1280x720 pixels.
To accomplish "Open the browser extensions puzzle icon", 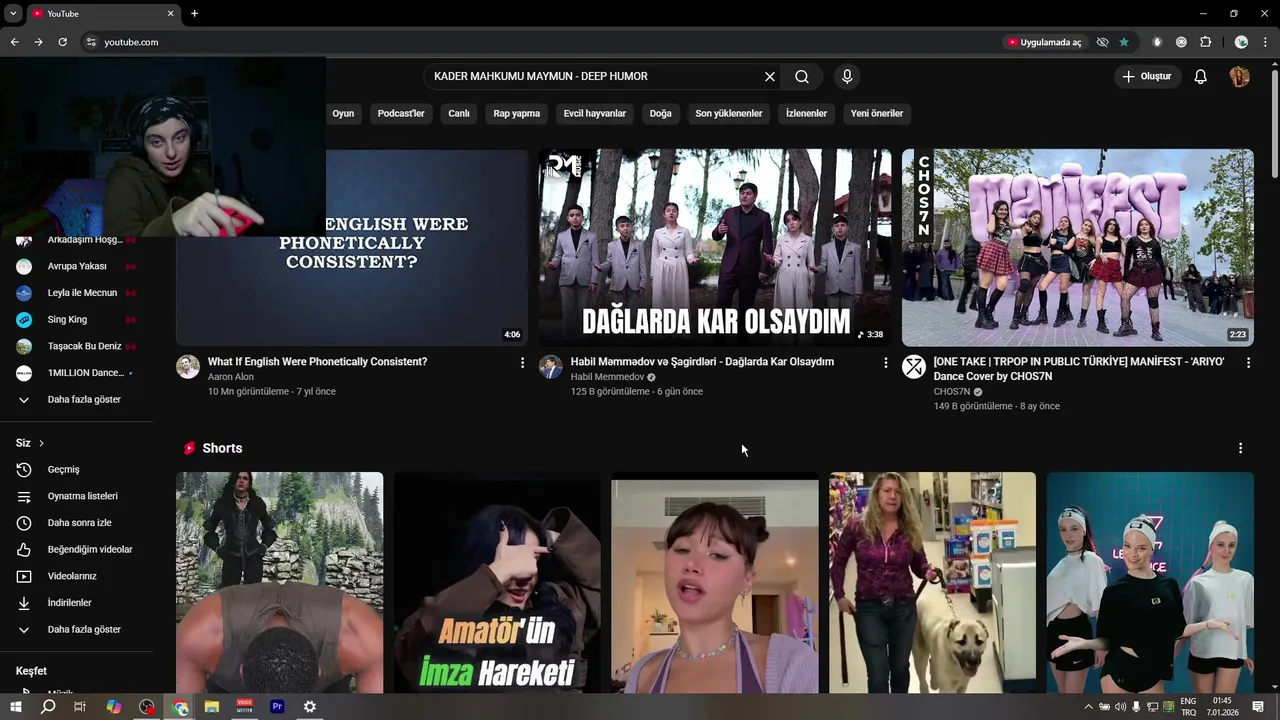I will point(1205,42).
